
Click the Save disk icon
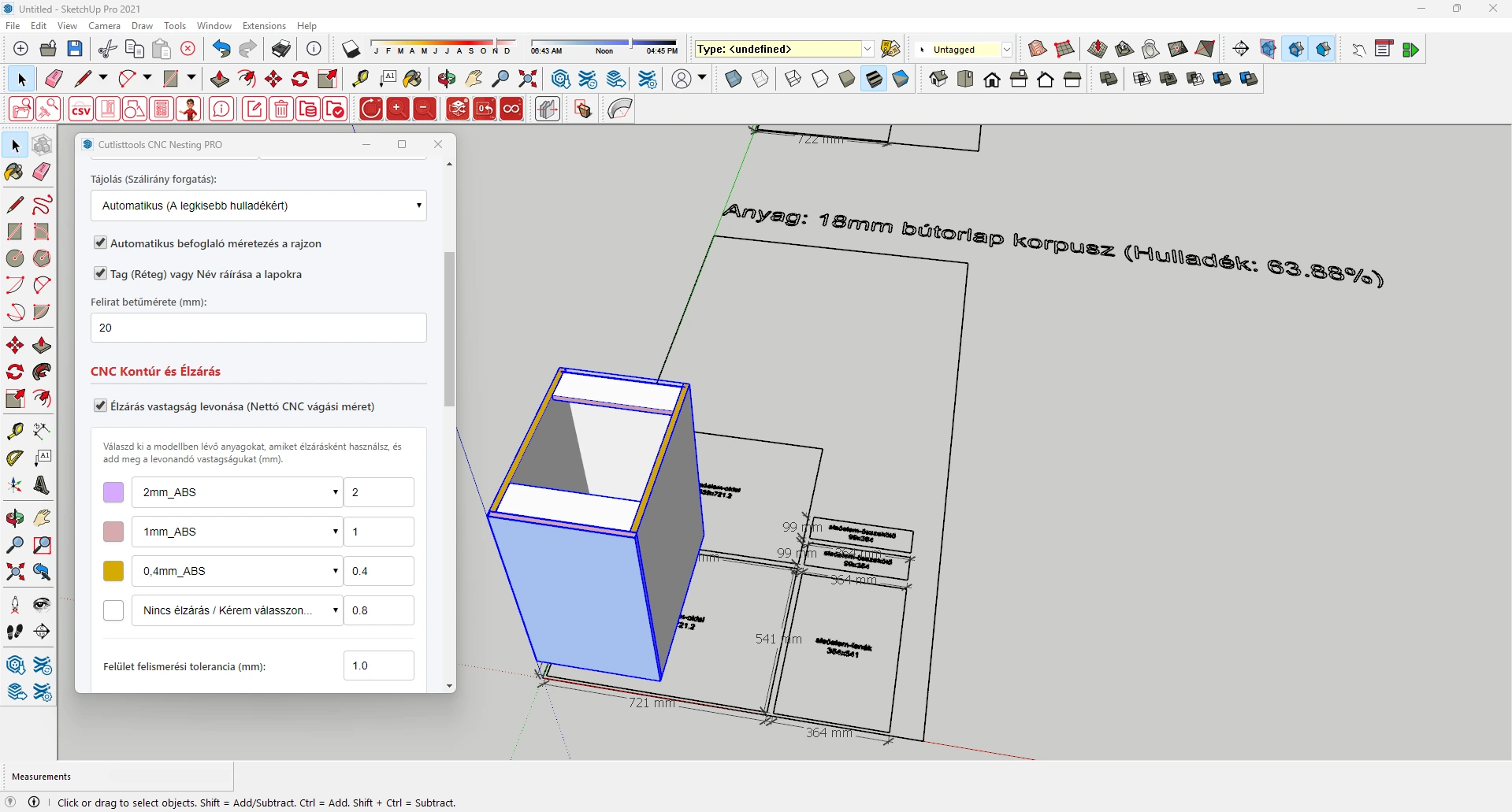[x=75, y=49]
